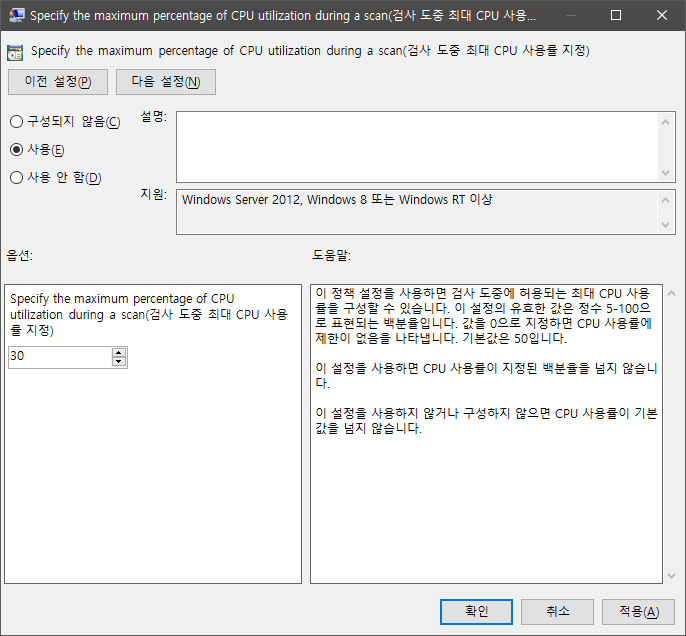Click the title bar application icon
686x636 pixels.
click(16, 15)
